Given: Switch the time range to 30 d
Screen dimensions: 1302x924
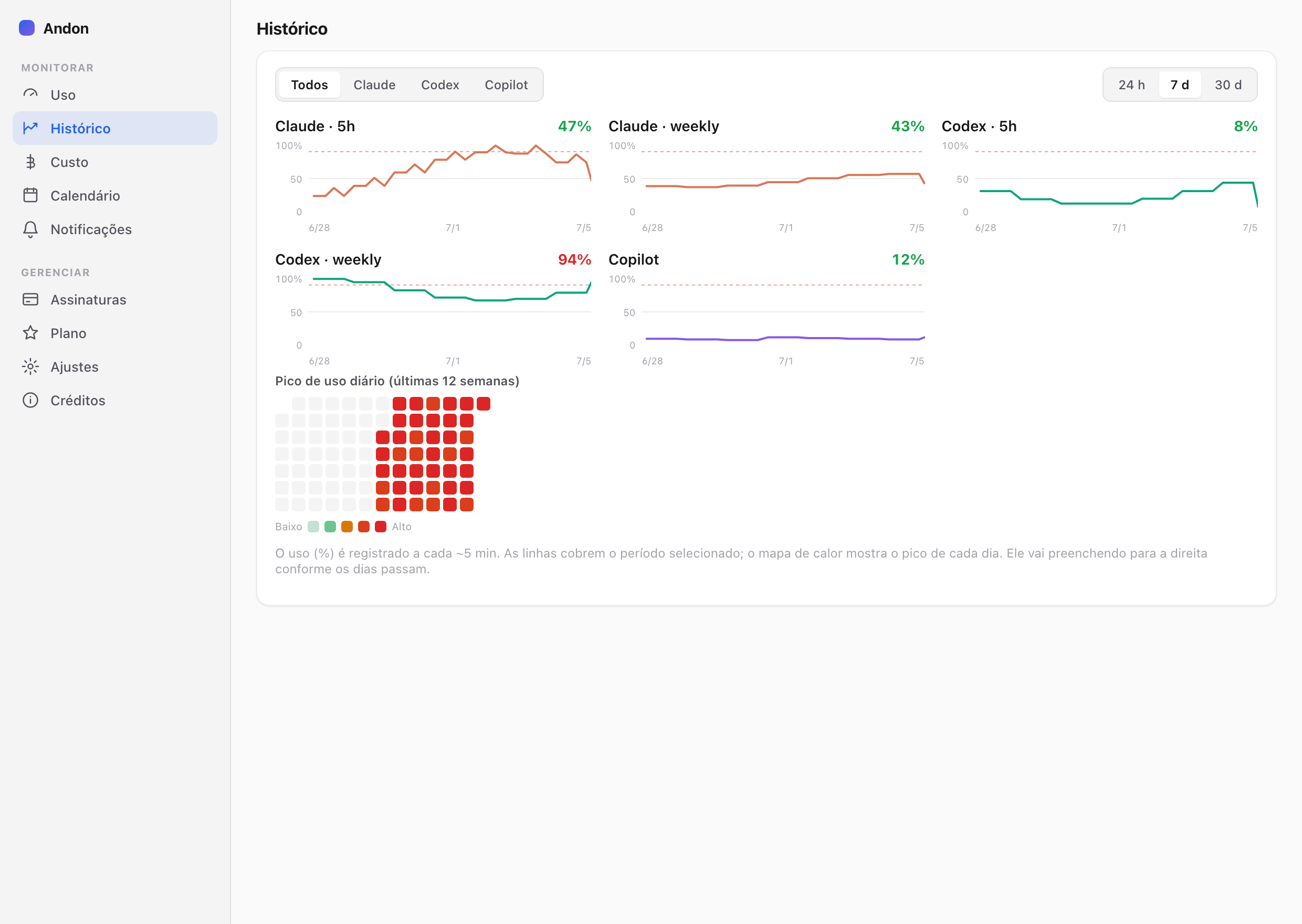Looking at the screenshot, I should coord(1228,85).
